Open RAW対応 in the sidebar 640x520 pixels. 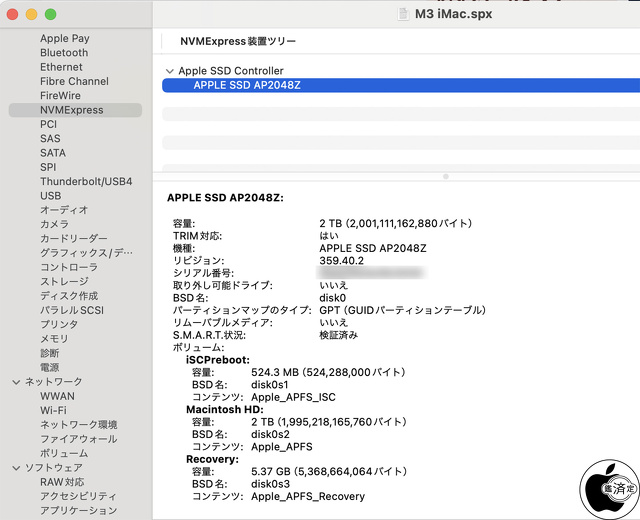point(62,482)
